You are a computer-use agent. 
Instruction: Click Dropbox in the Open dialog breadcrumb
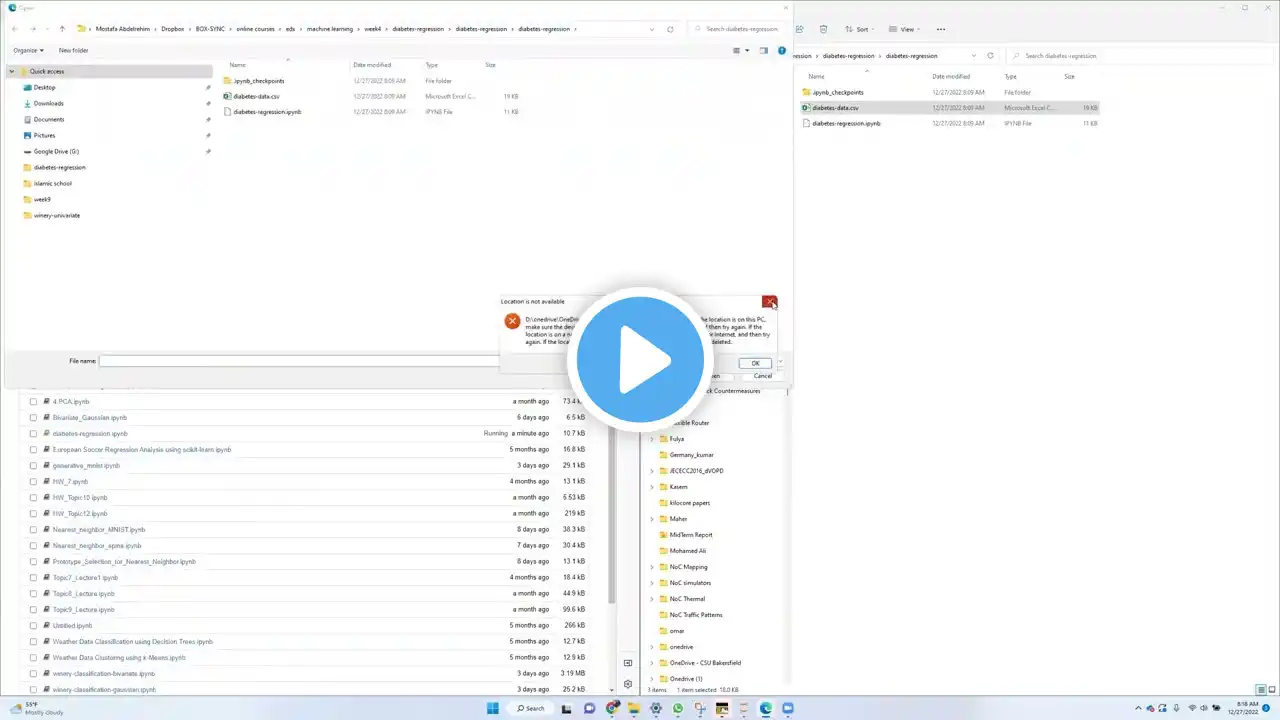[x=173, y=29]
